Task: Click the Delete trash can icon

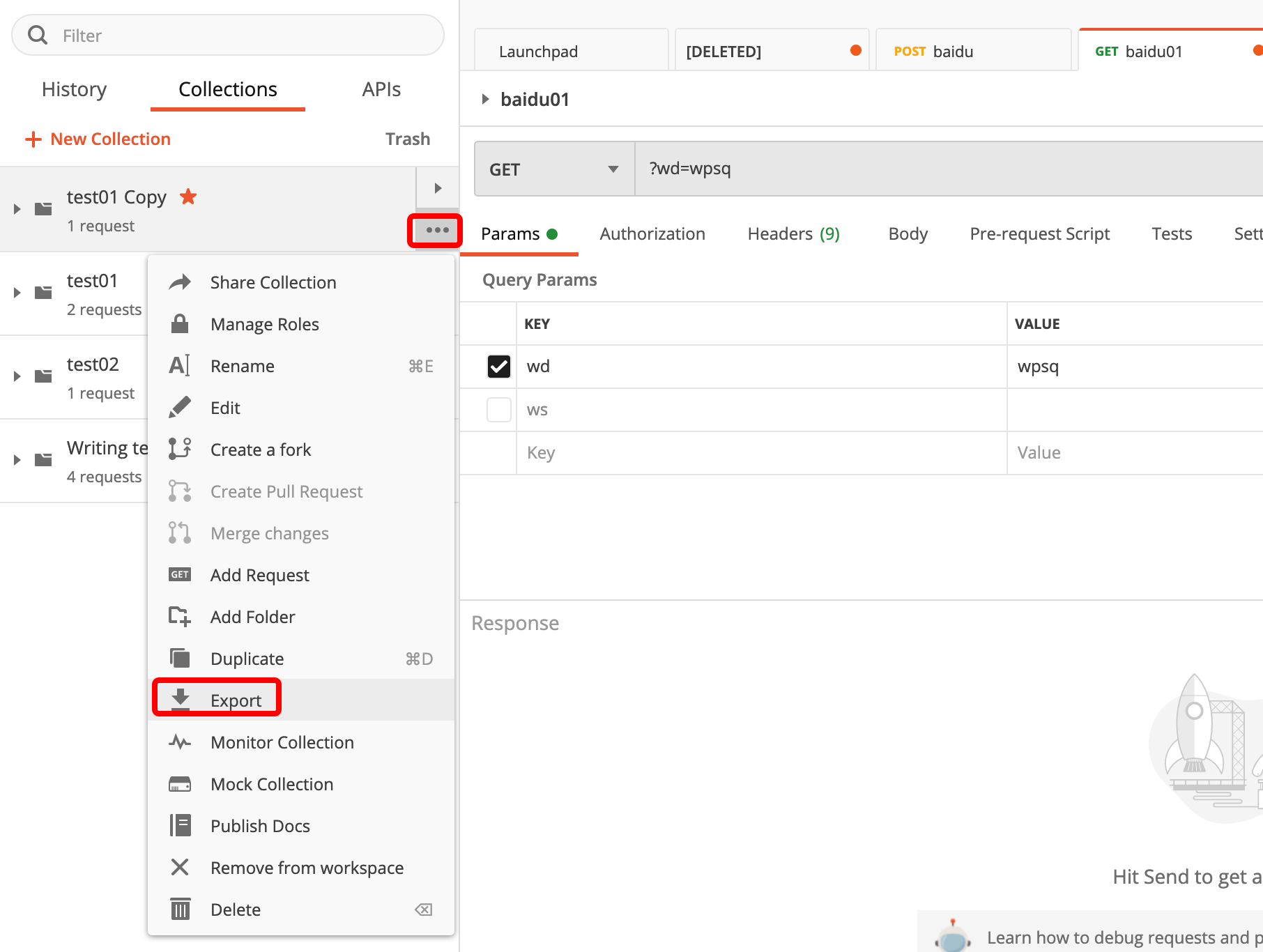Action: click(180, 909)
